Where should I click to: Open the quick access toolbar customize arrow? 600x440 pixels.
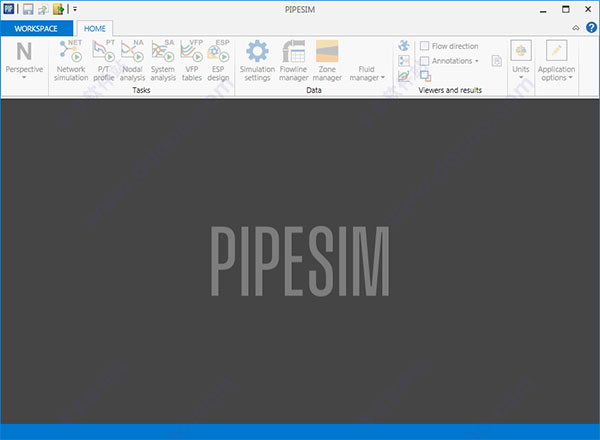pyautogui.click(x=75, y=9)
